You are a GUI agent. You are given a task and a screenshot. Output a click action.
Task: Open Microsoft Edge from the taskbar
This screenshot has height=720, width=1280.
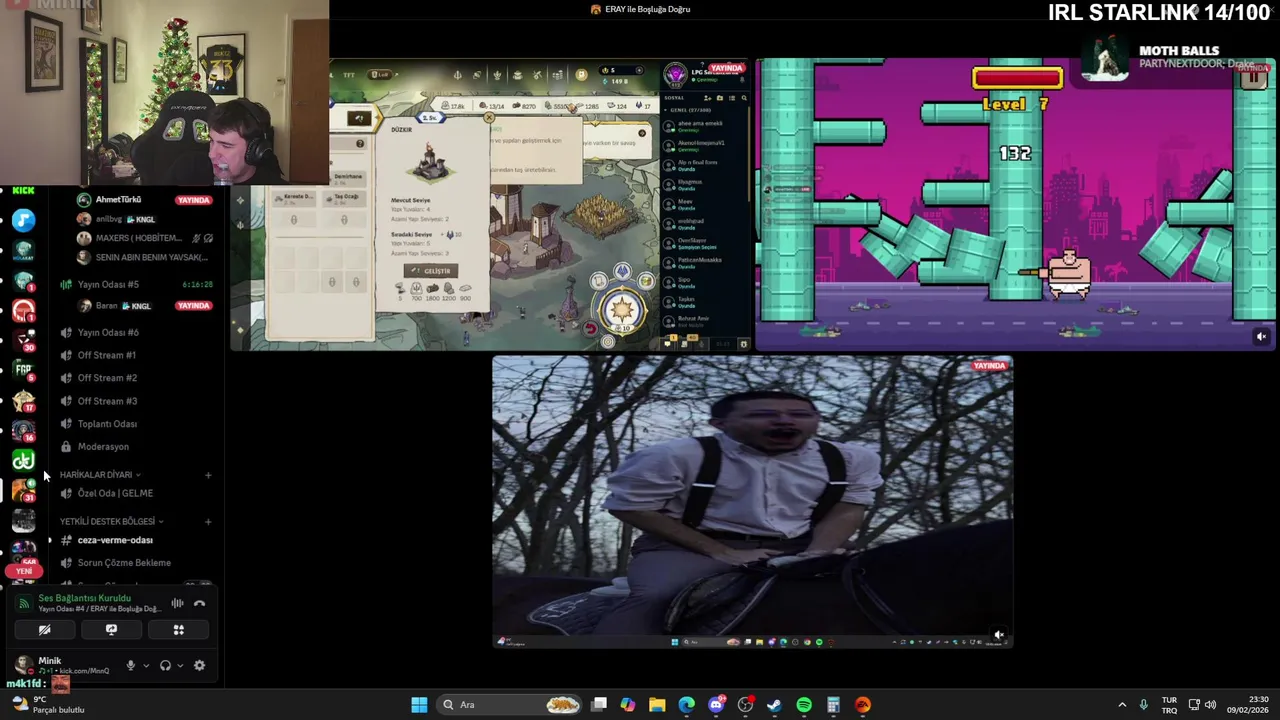[x=686, y=705]
